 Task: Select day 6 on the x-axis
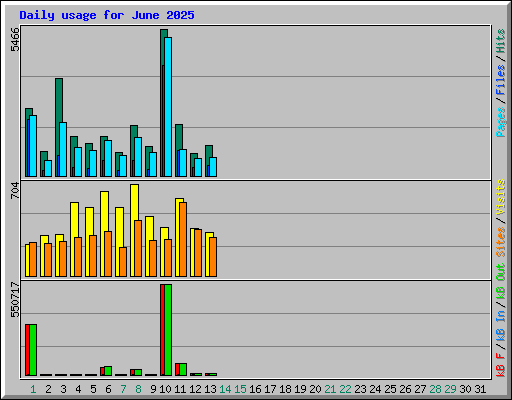click(x=108, y=389)
